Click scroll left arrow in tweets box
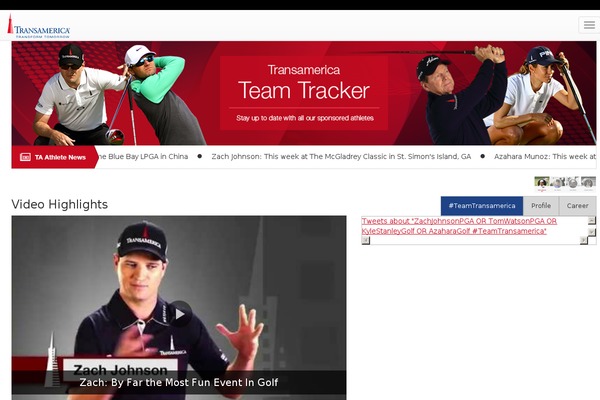 [x=366, y=240]
